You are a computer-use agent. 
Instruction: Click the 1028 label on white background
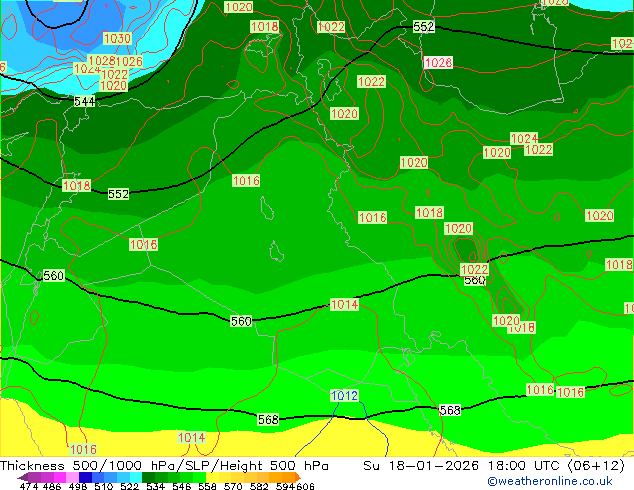(438, 63)
